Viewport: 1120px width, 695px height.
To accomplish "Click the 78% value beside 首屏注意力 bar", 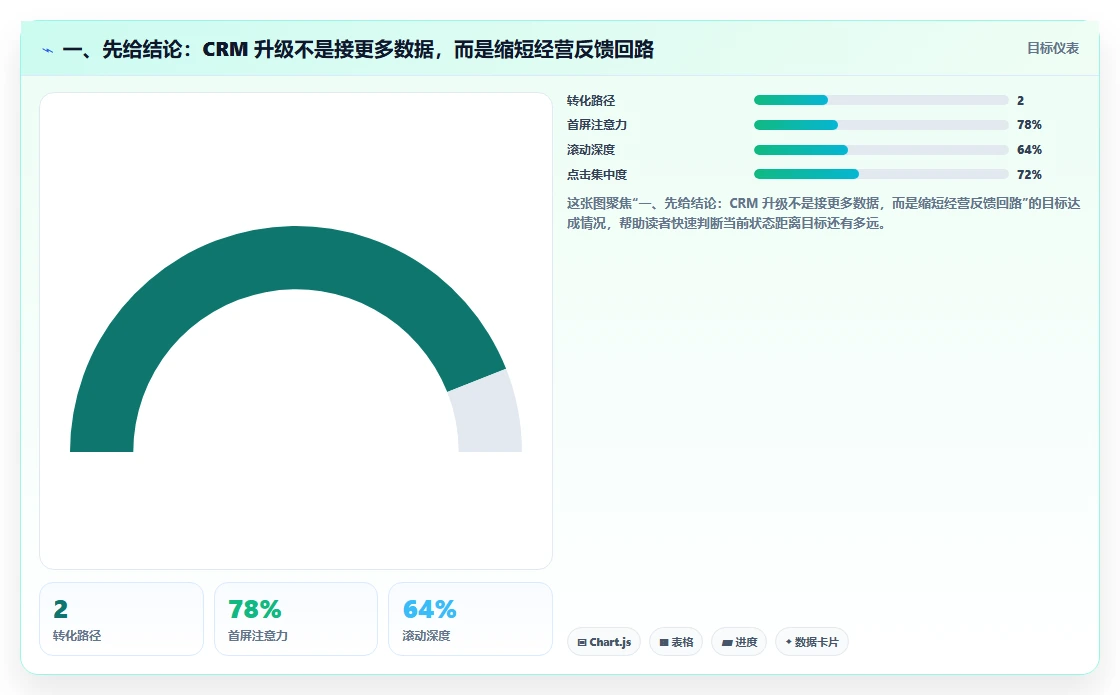I will (1029, 125).
